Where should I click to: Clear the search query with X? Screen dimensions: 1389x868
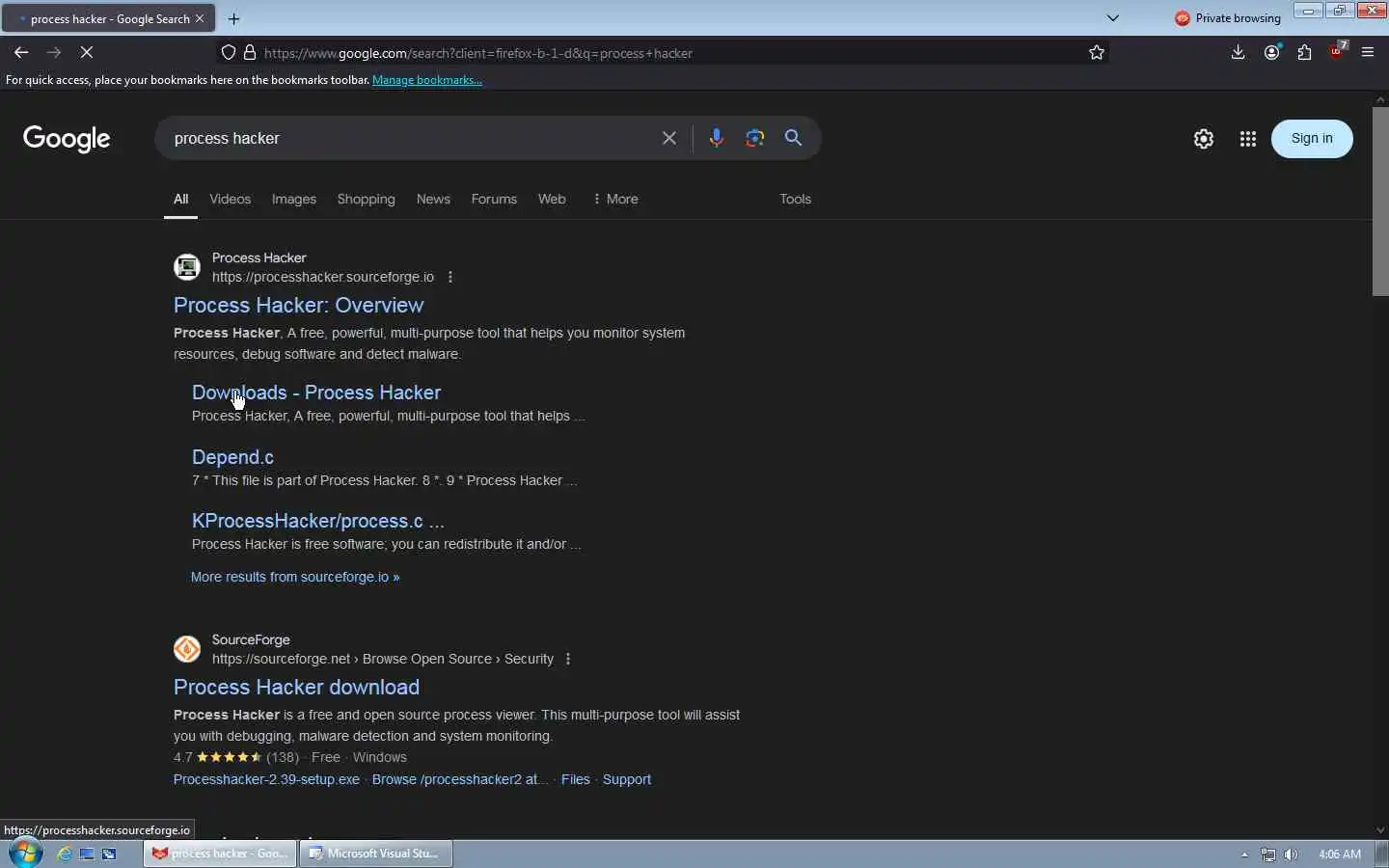click(669, 138)
